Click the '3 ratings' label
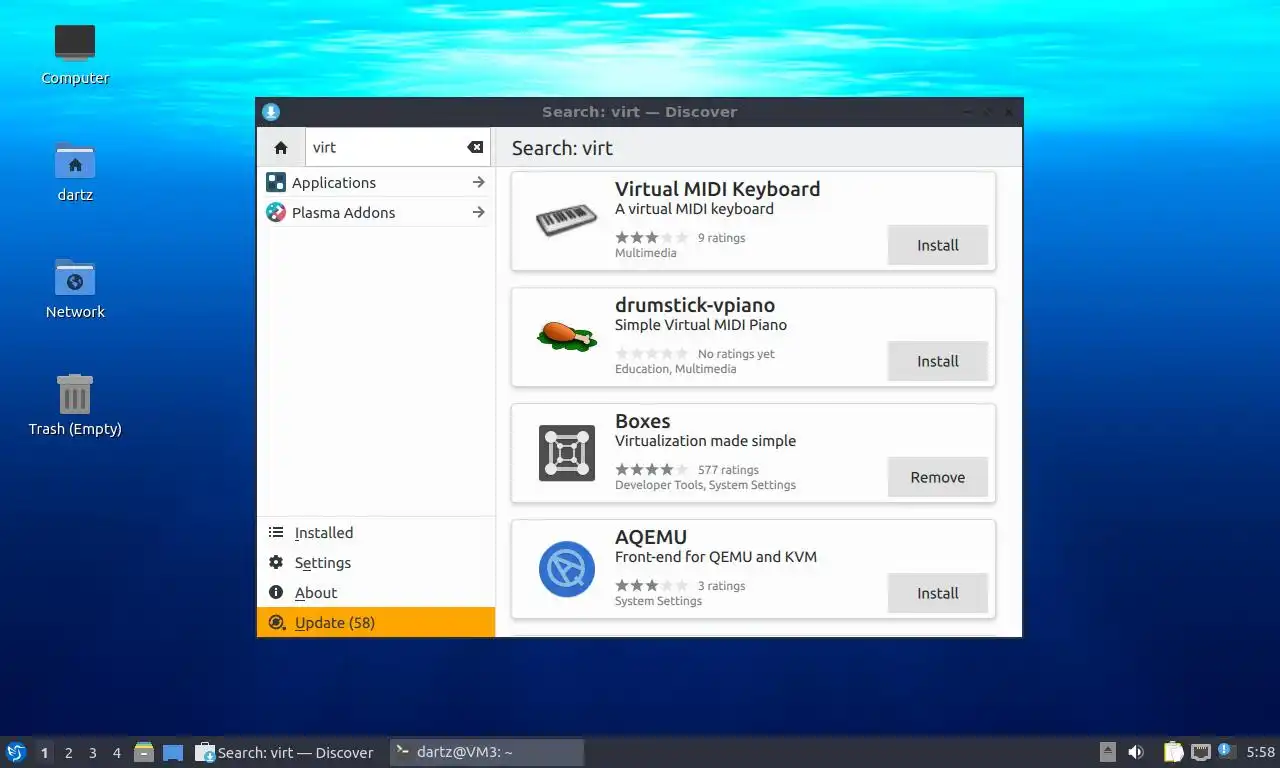 coord(721,586)
